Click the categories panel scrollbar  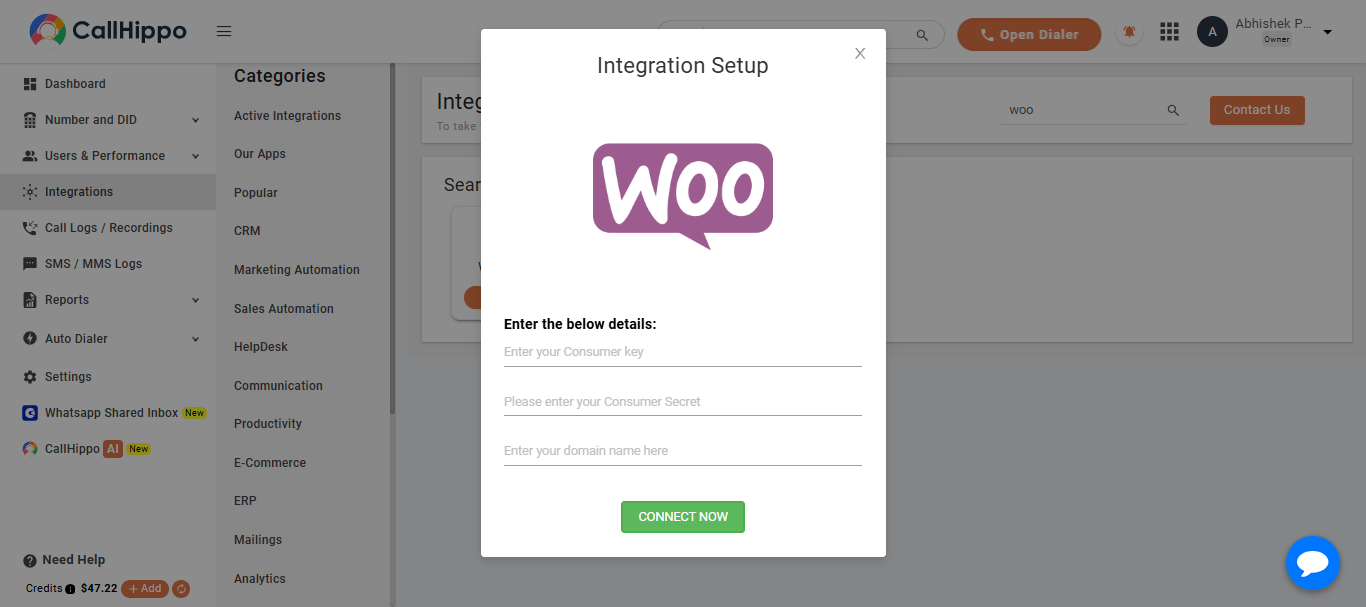[392, 240]
